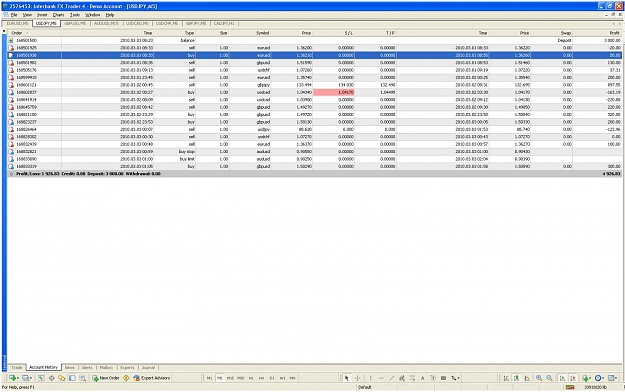
Task: Launch MetaEditor from the toolbar icon
Action: click(x=126, y=378)
